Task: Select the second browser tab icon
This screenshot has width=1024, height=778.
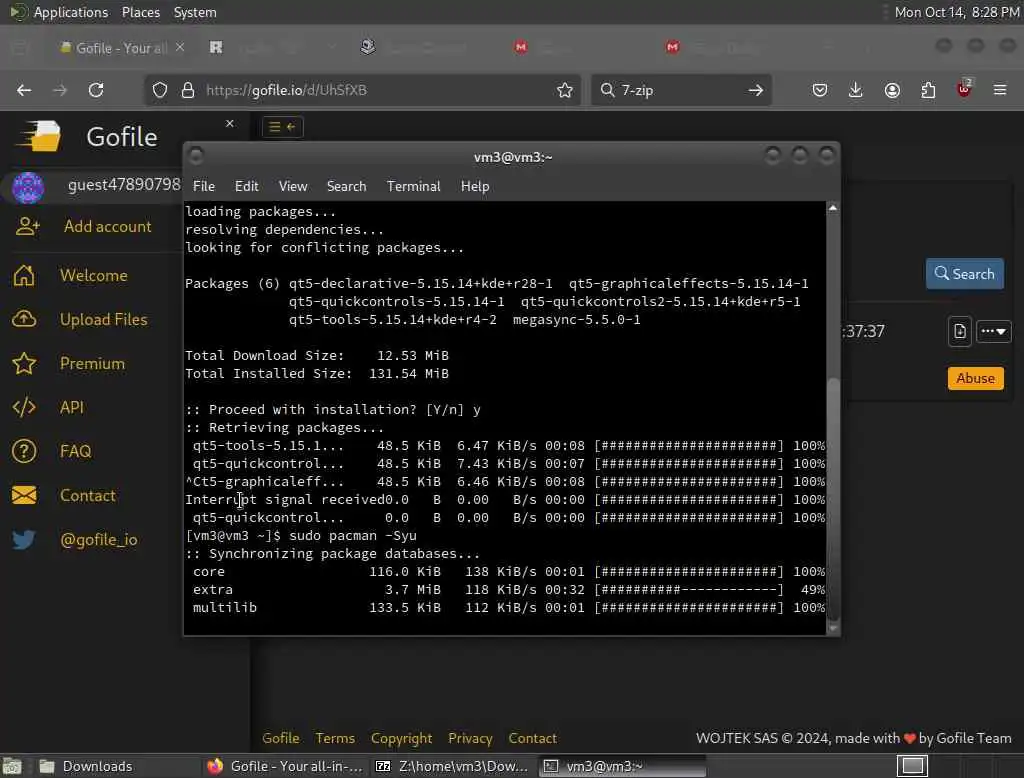Action: [x=216, y=47]
